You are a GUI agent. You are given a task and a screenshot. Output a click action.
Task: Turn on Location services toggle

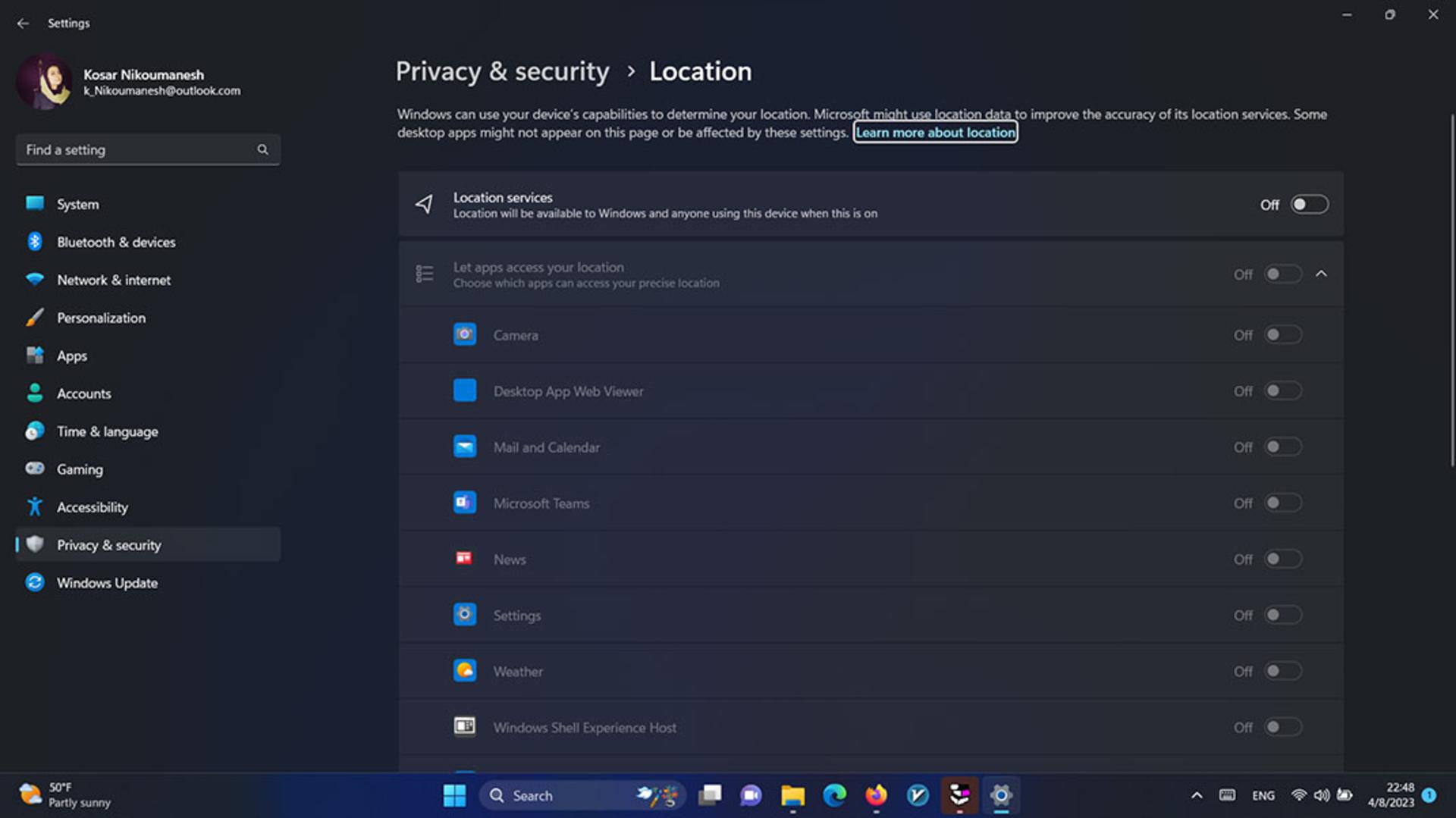tap(1310, 205)
